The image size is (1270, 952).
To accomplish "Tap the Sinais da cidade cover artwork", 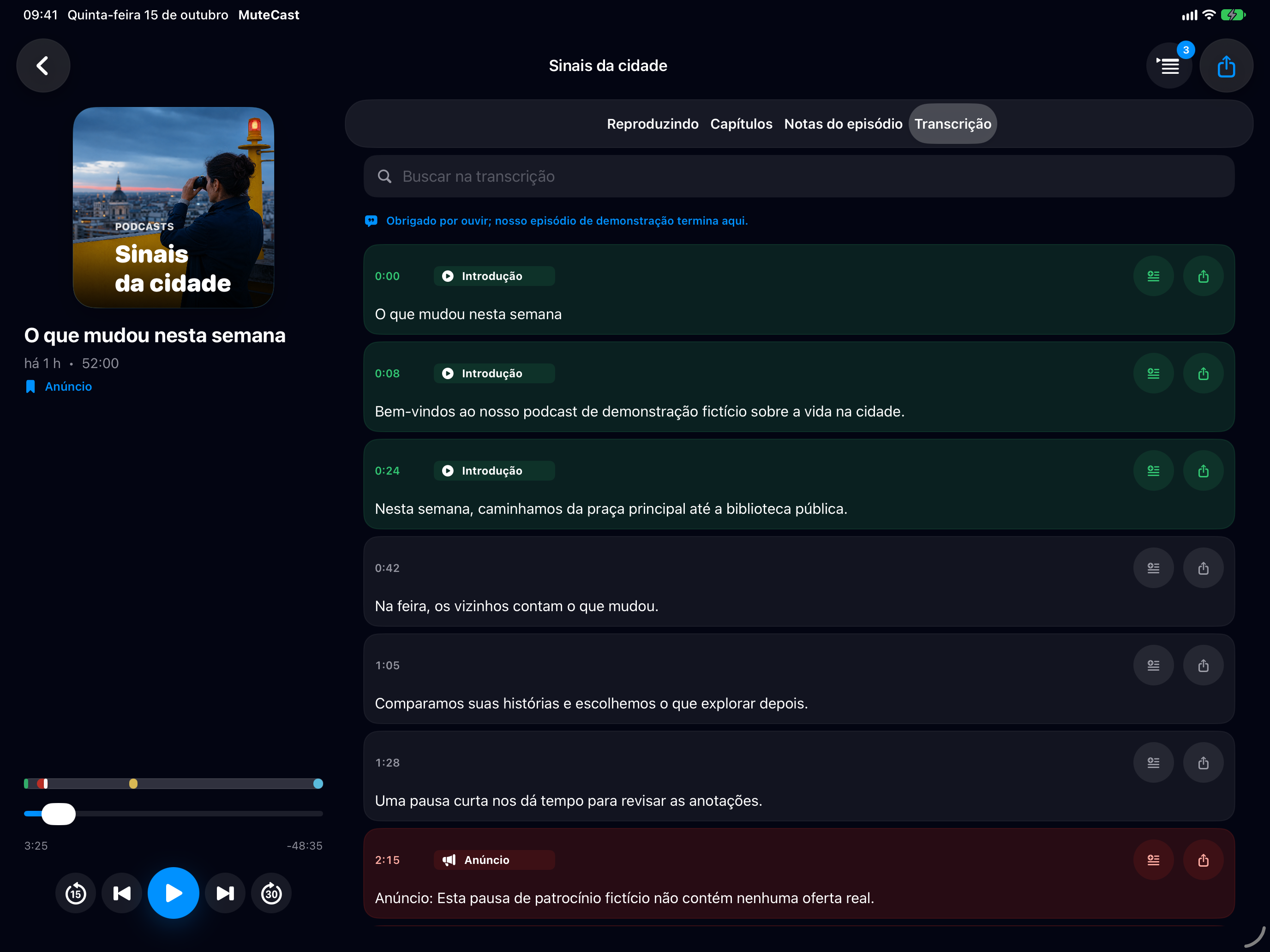I will [x=174, y=207].
